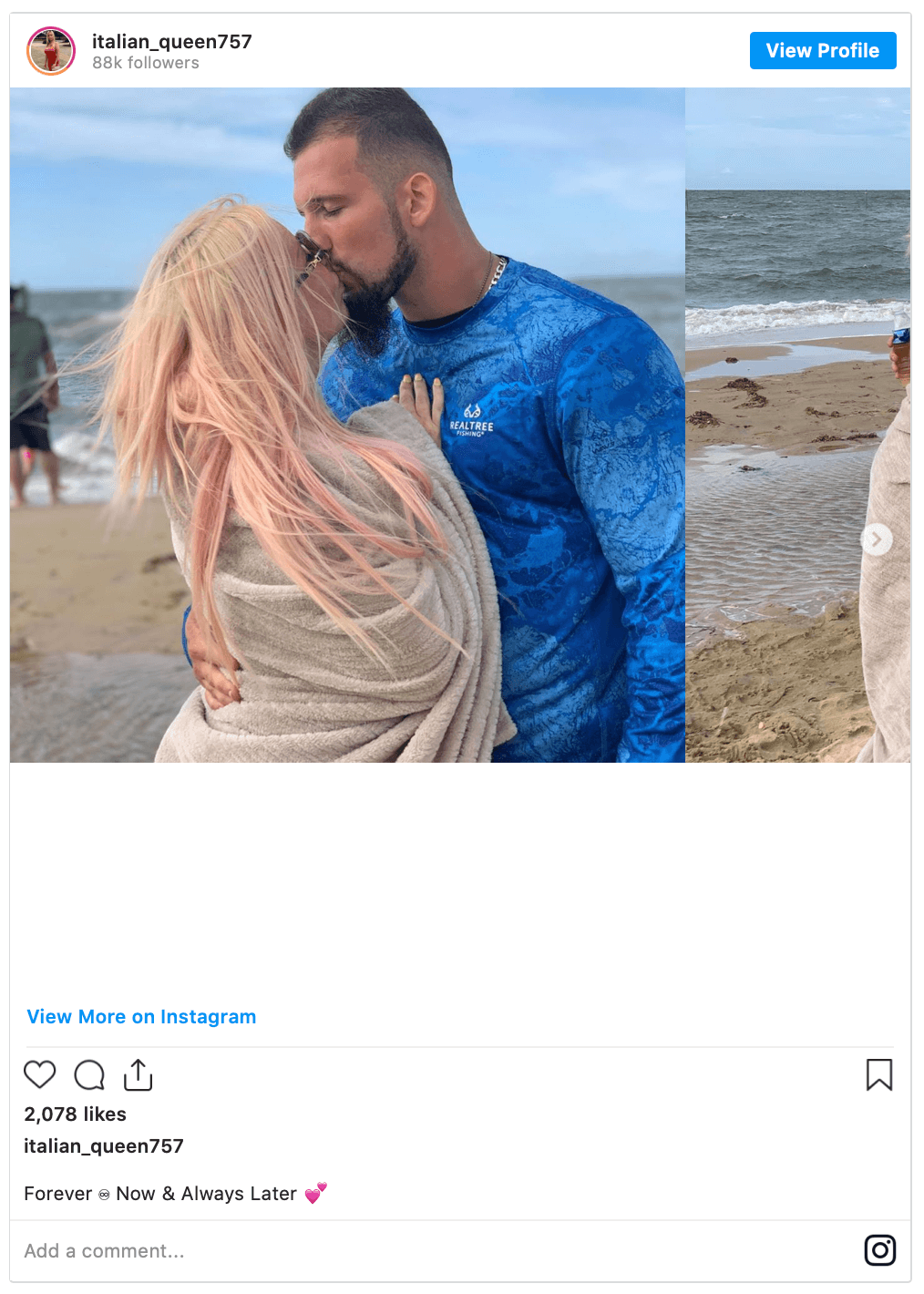Advance the carousel with the next arrow
Image resolution: width=924 pixels, height=1294 pixels.
pos(877,539)
